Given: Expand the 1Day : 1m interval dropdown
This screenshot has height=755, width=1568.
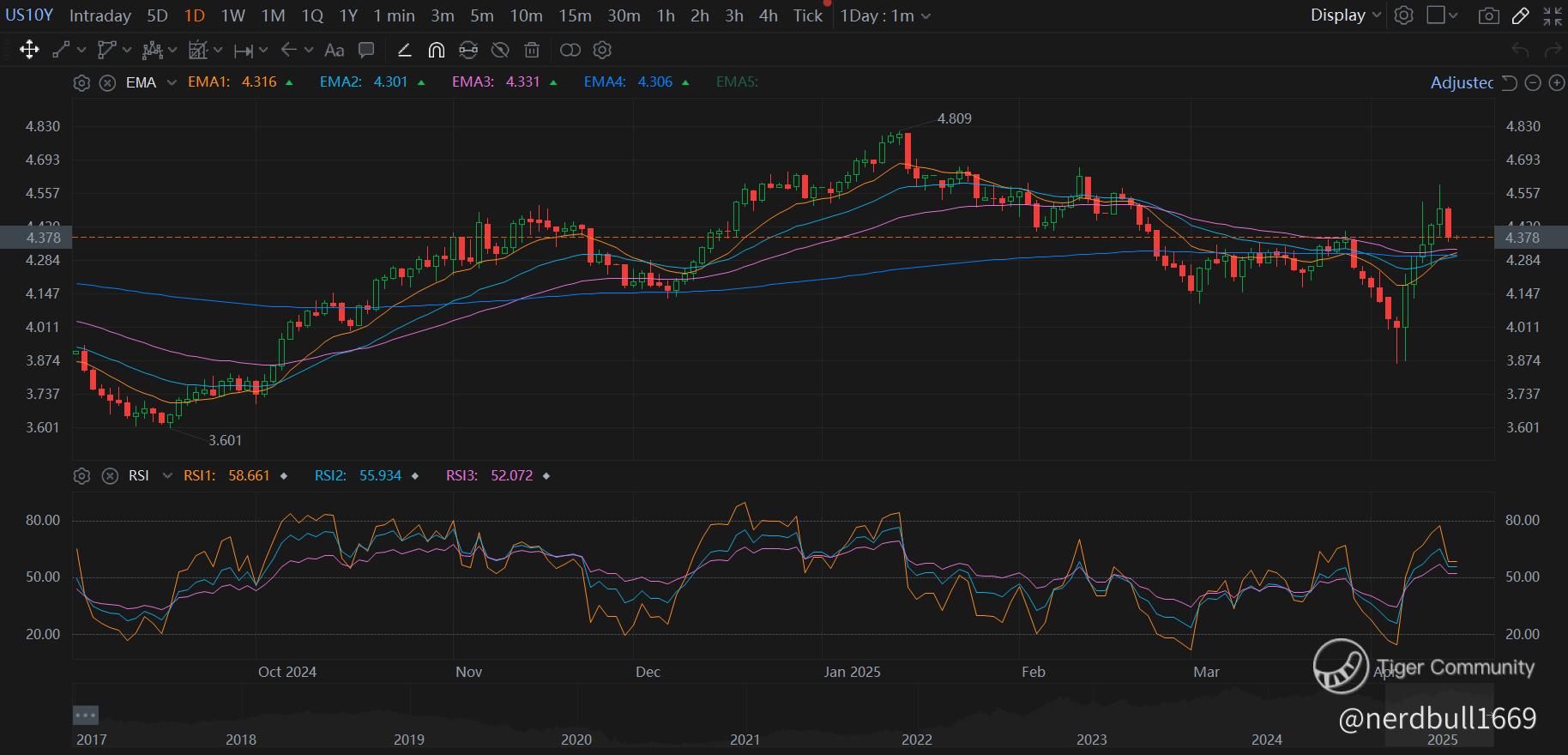Looking at the screenshot, I should point(885,15).
